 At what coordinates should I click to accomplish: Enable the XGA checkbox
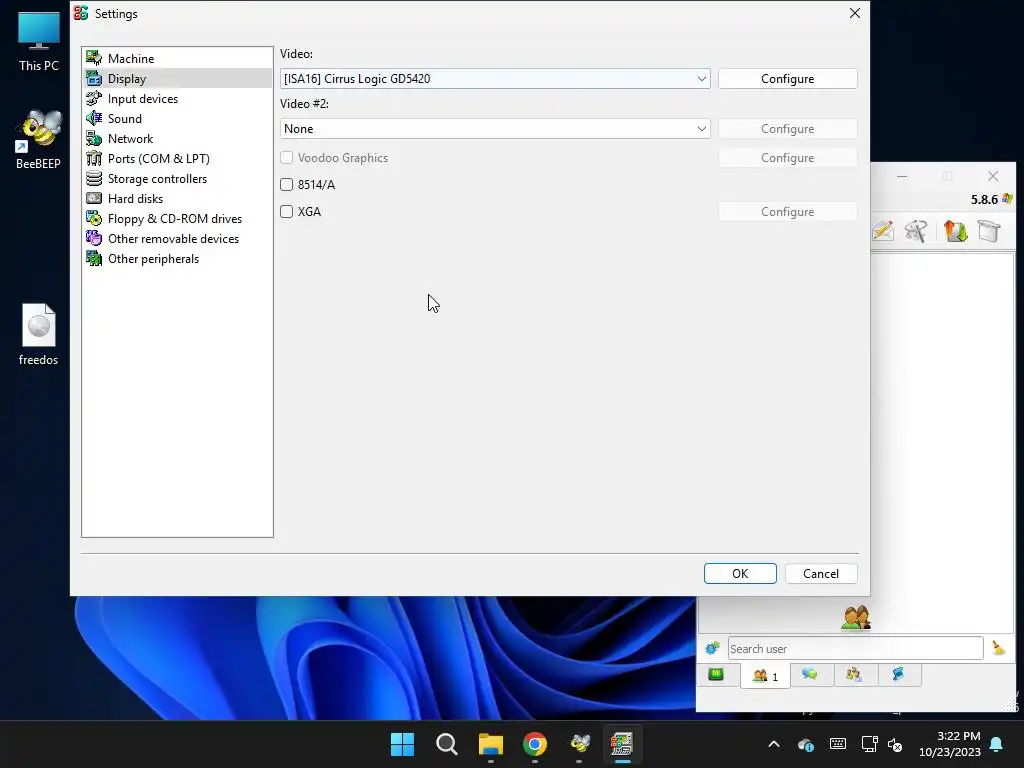[x=287, y=212]
